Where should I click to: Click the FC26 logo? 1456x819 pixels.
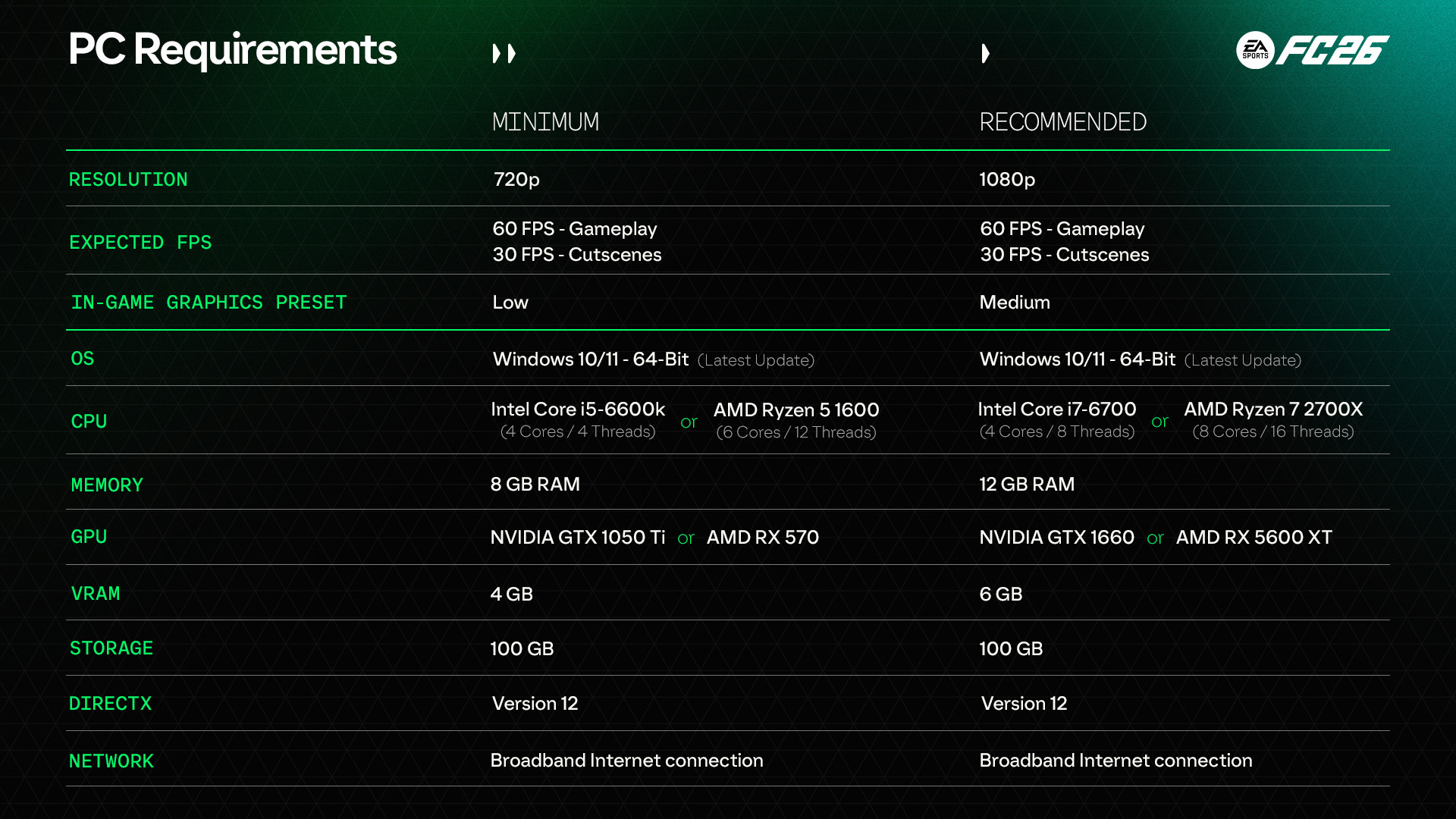pyautogui.click(x=1332, y=51)
